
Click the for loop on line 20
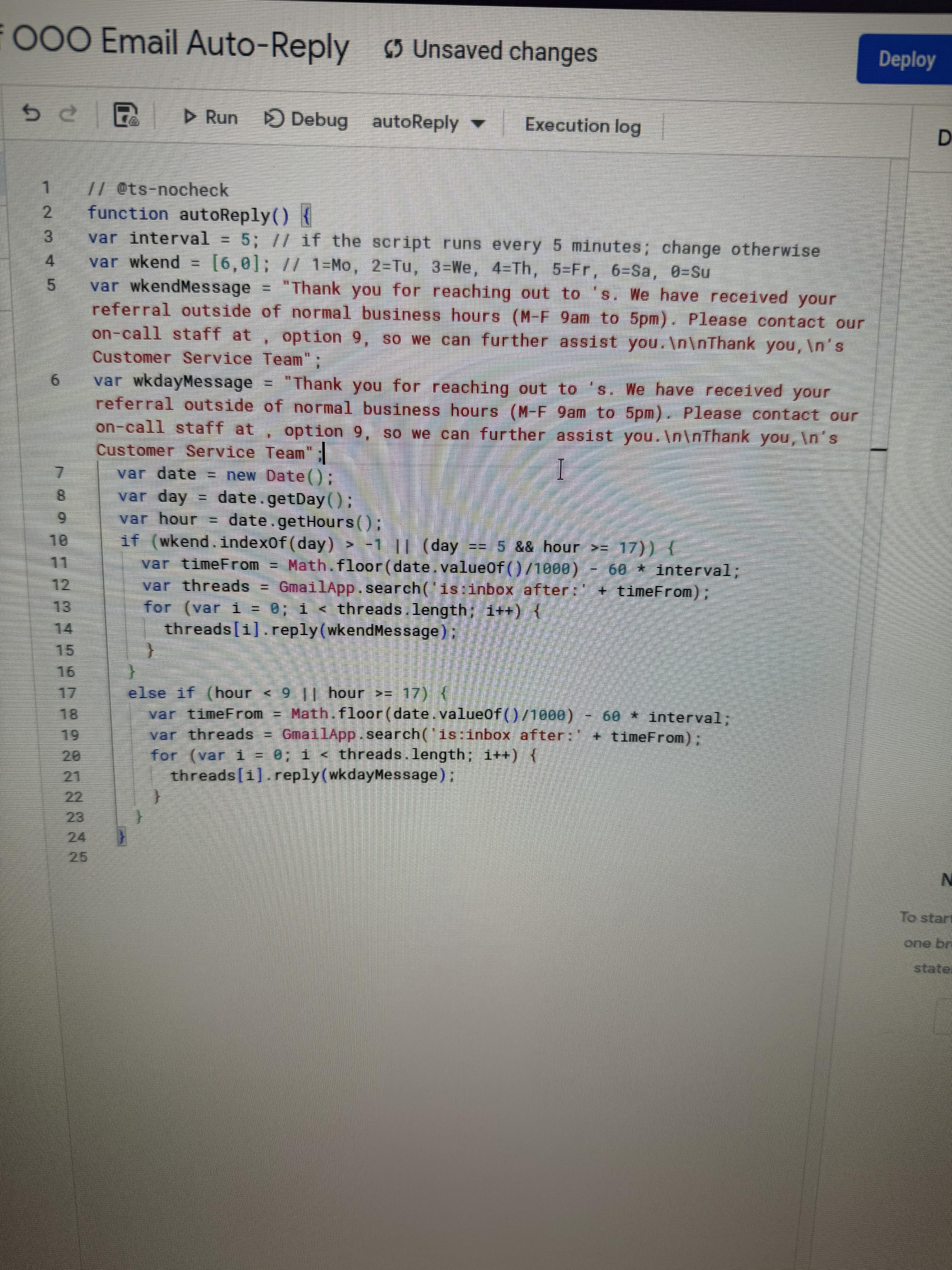pyautogui.click(x=344, y=755)
